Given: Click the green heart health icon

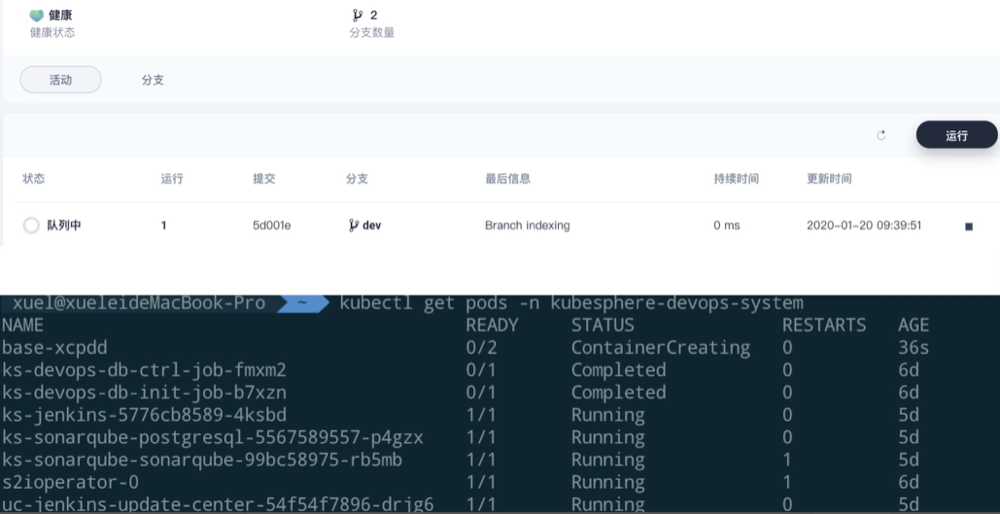Looking at the screenshot, I should (x=37, y=16).
